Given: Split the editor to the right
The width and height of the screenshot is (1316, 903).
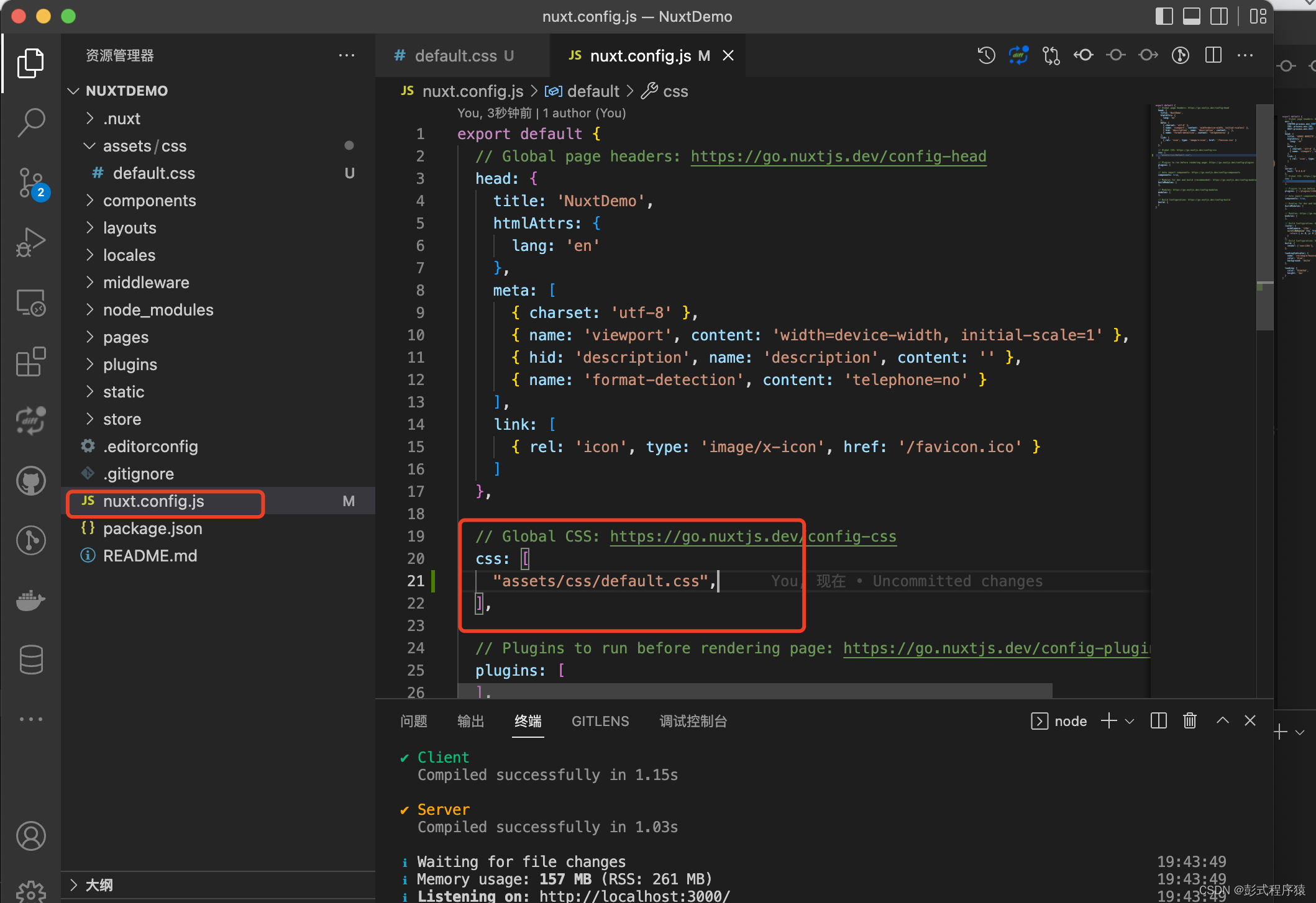Looking at the screenshot, I should tap(1213, 56).
